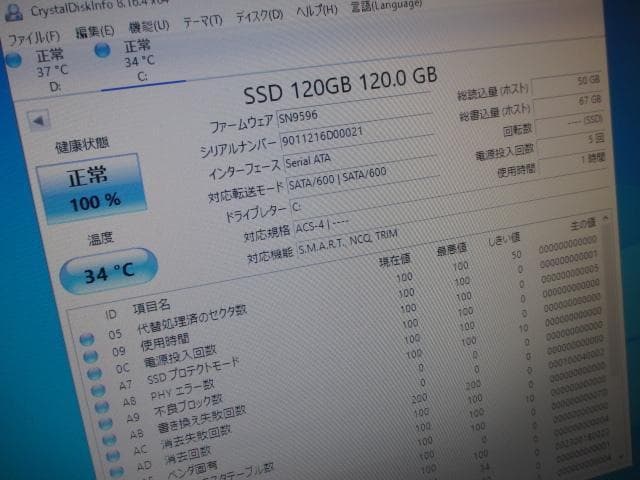The image size is (640, 480).
Task: Click the rotation rate field ---- (SSD)
Action: (x=571, y=124)
